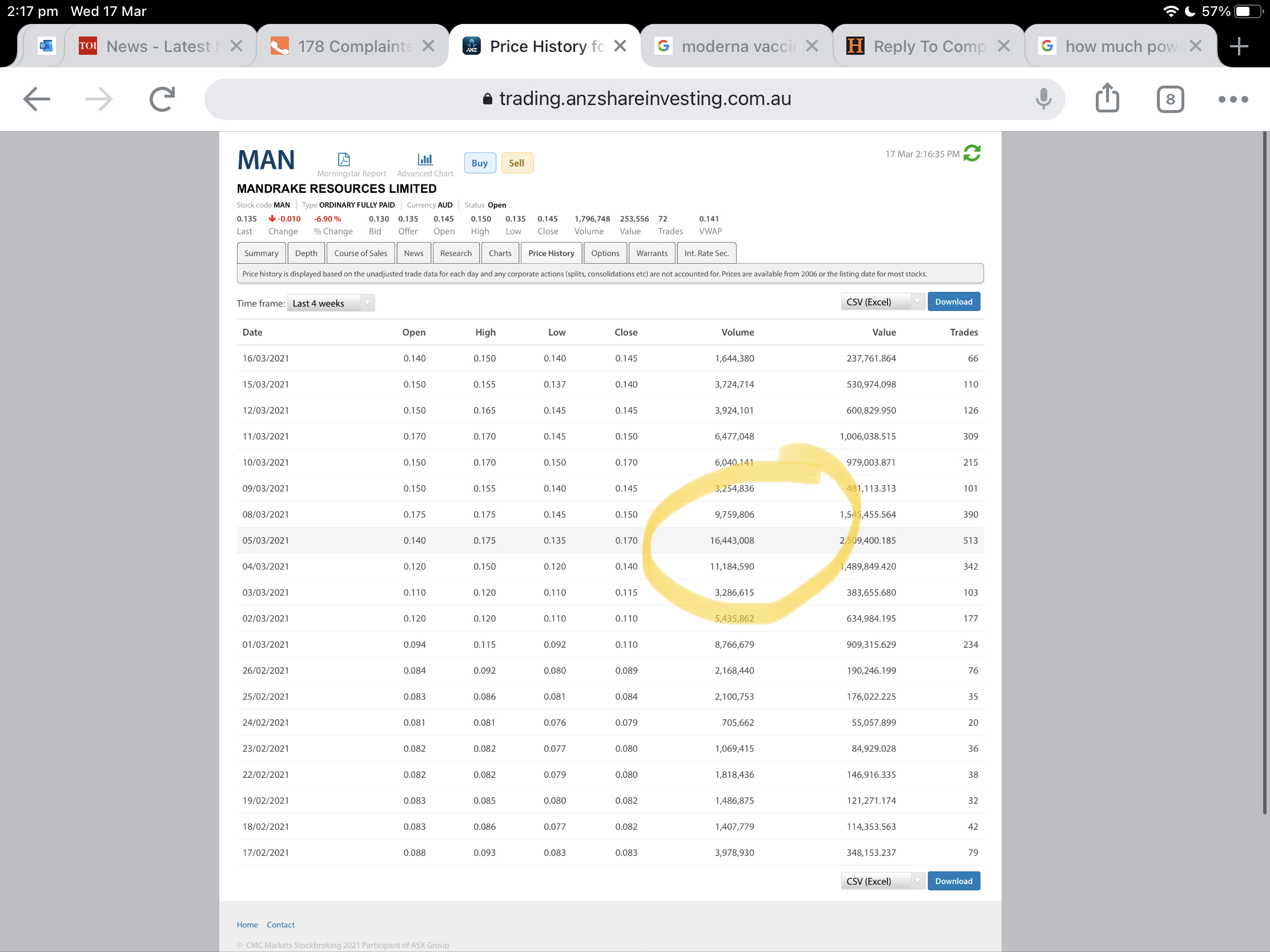Image resolution: width=1270 pixels, height=952 pixels.
Task: Open the News section tab
Action: tap(413, 253)
